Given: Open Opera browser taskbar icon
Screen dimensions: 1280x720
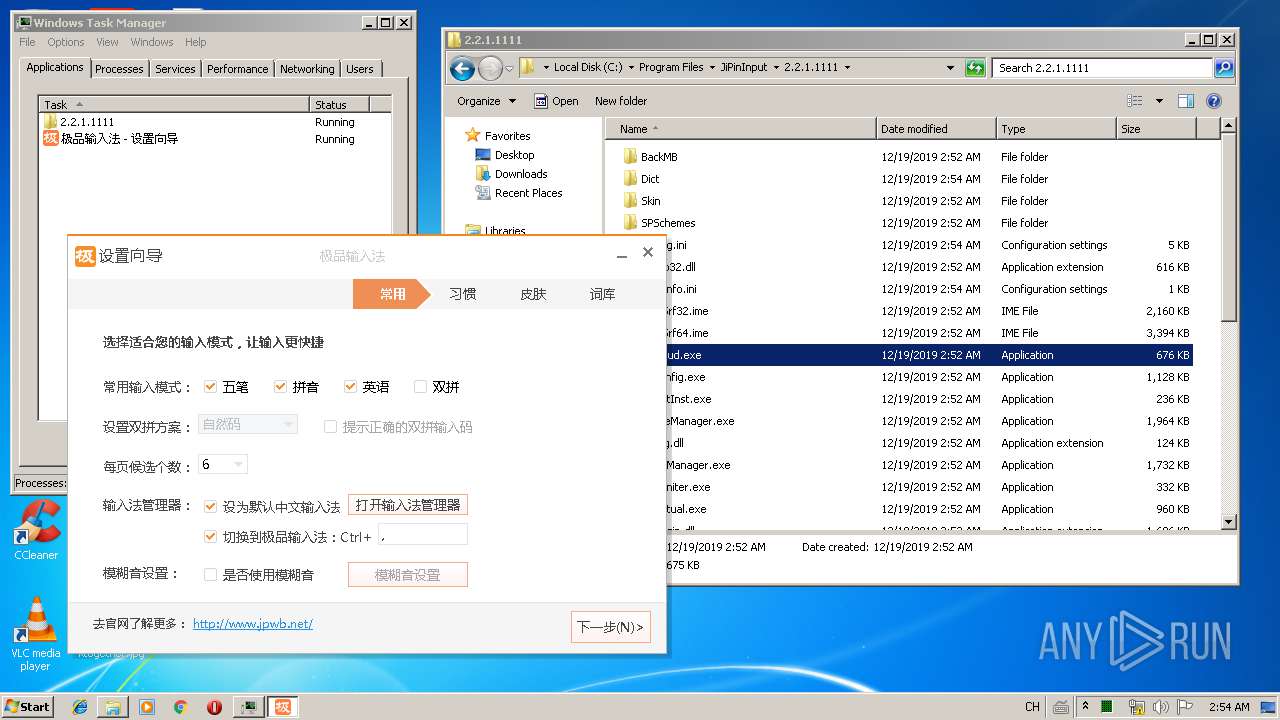Looking at the screenshot, I should [214, 706].
